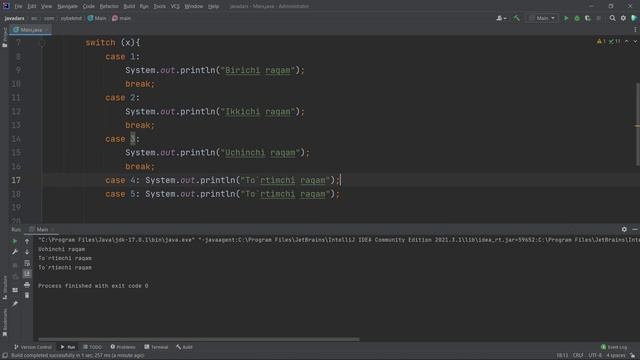Open the user account icon menu
The height and width of the screenshot is (360, 640).
pos(501,18)
